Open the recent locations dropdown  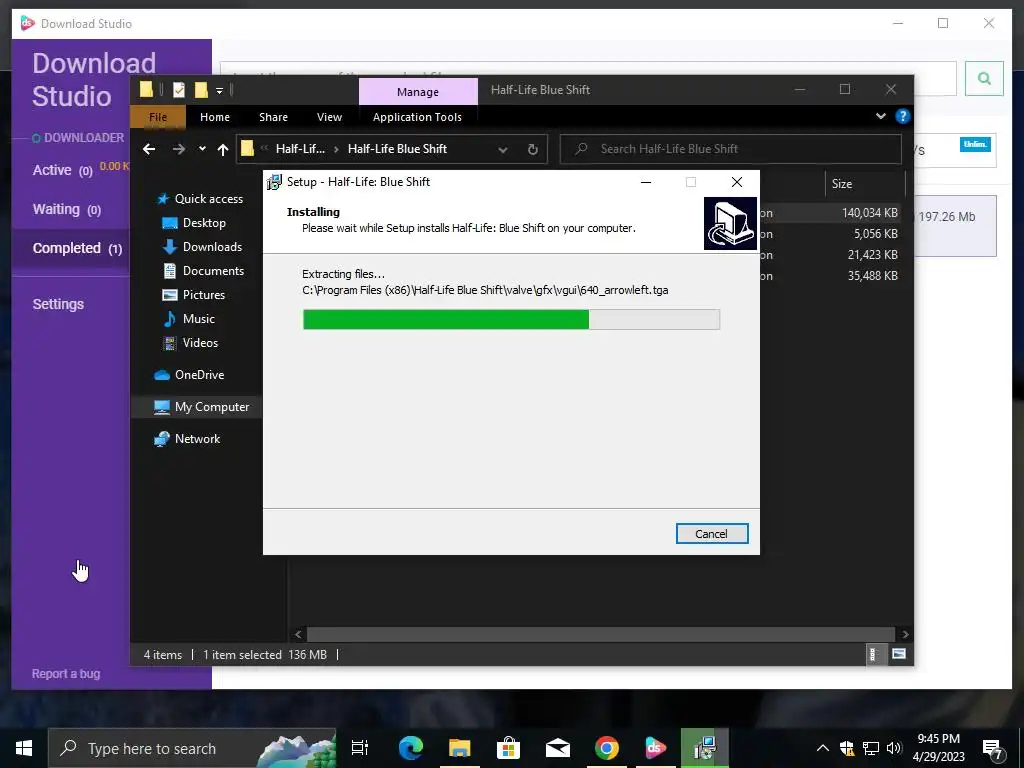pyautogui.click(x=202, y=149)
